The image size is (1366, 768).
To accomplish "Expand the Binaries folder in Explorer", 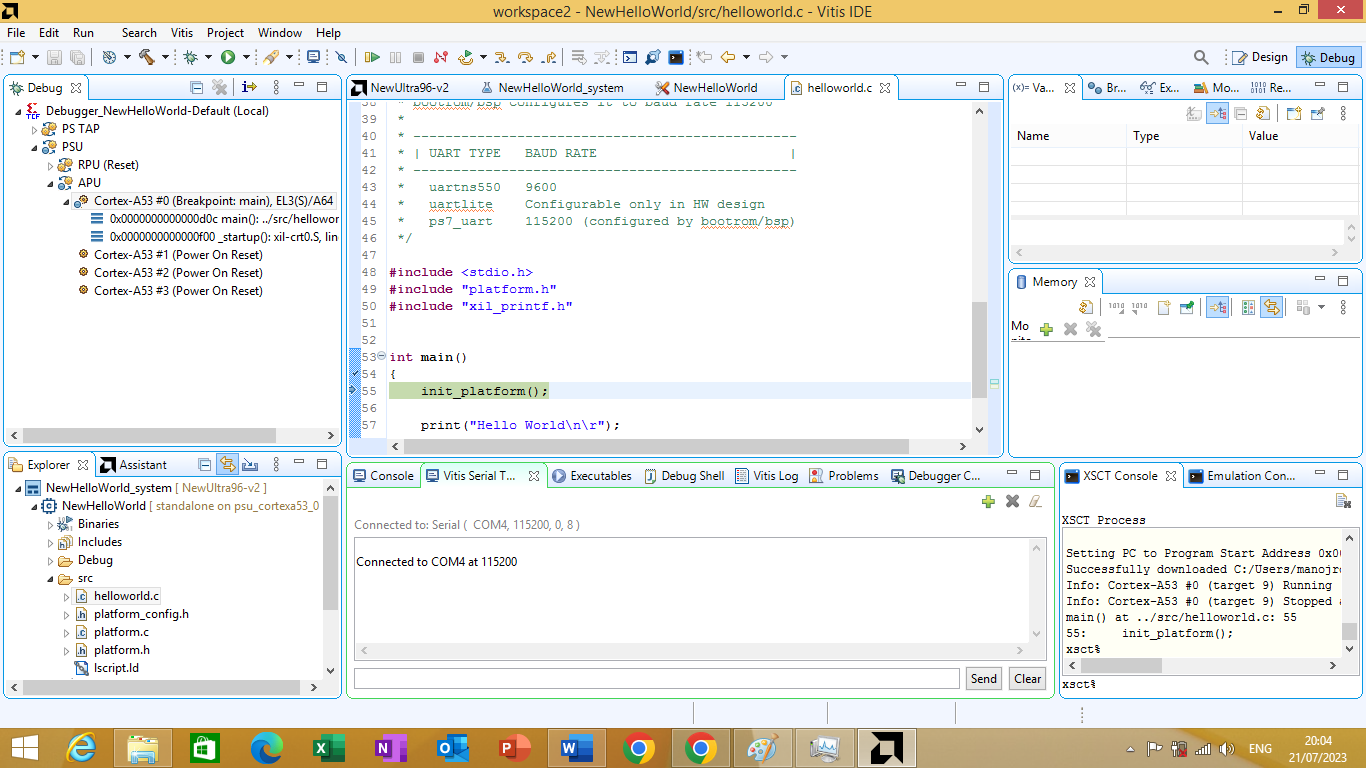I will coord(50,524).
